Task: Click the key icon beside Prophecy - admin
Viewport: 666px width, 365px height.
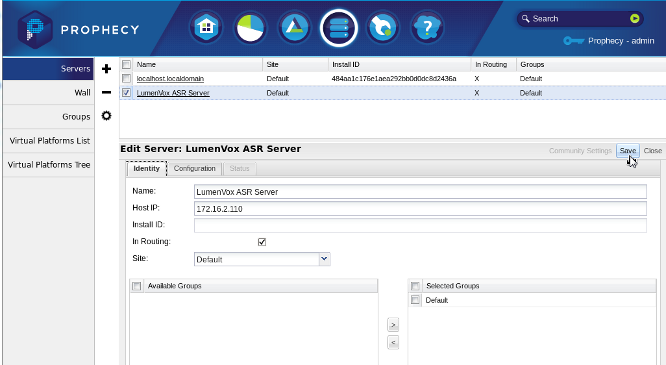Action: tap(573, 41)
